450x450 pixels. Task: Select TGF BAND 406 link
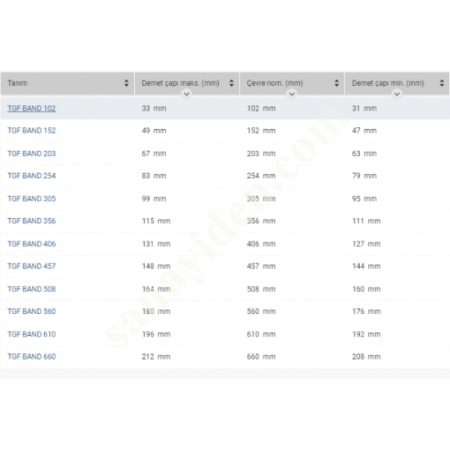pyautogui.click(x=32, y=244)
